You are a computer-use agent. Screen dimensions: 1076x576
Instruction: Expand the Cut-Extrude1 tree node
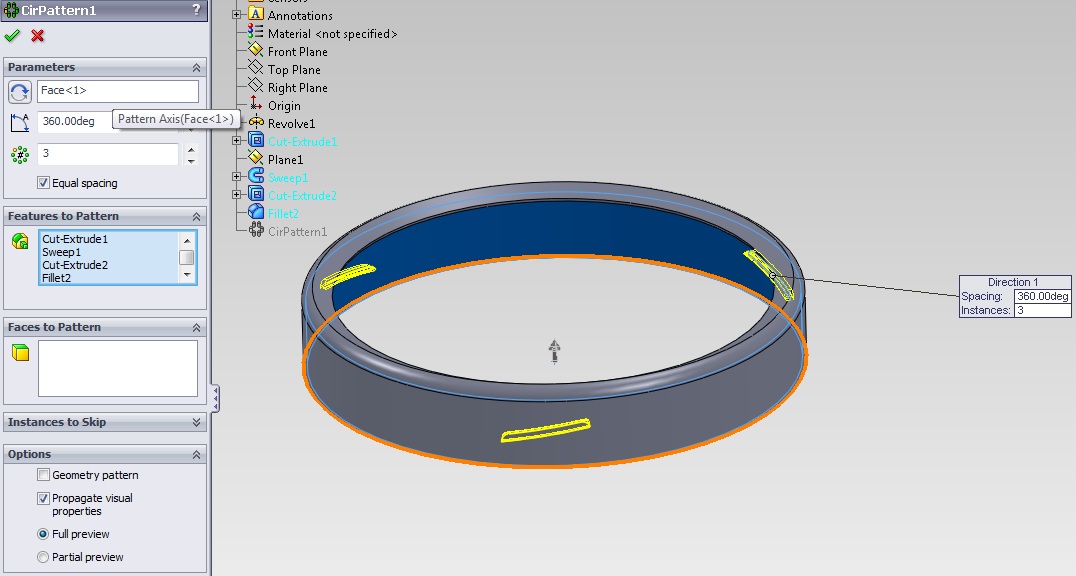[237, 140]
